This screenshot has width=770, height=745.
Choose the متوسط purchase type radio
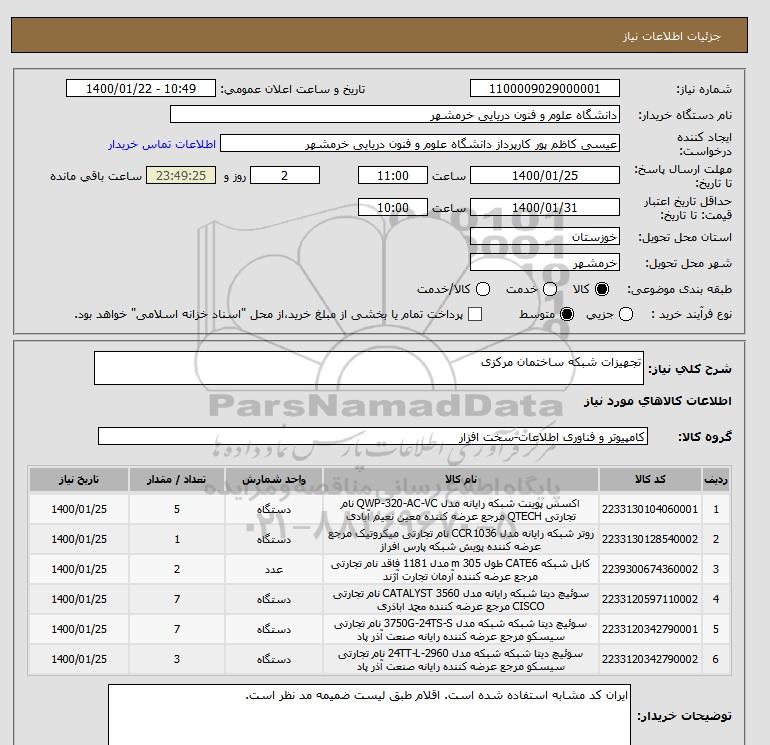567,314
